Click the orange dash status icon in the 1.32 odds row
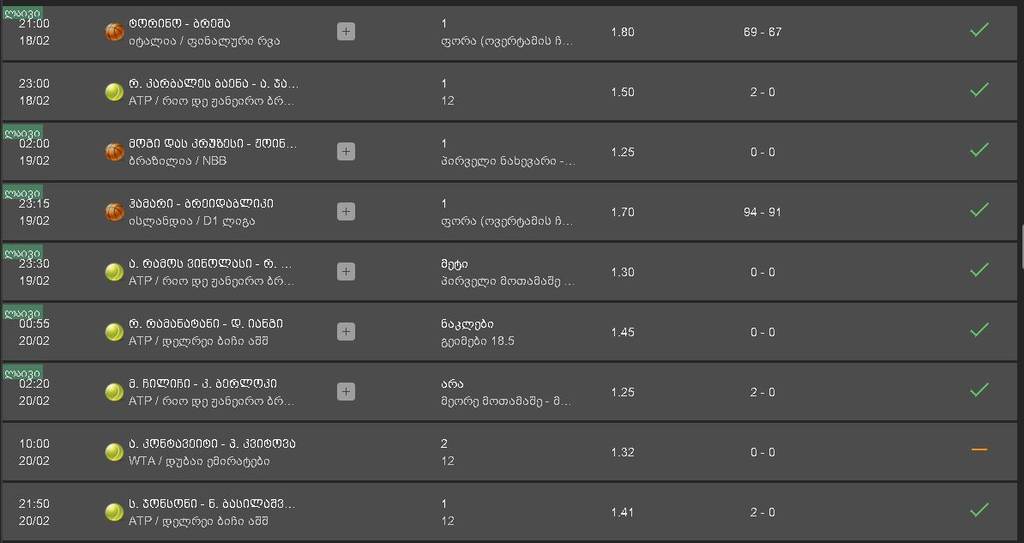Screen dimensions: 1024x543 (x=979, y=450)
